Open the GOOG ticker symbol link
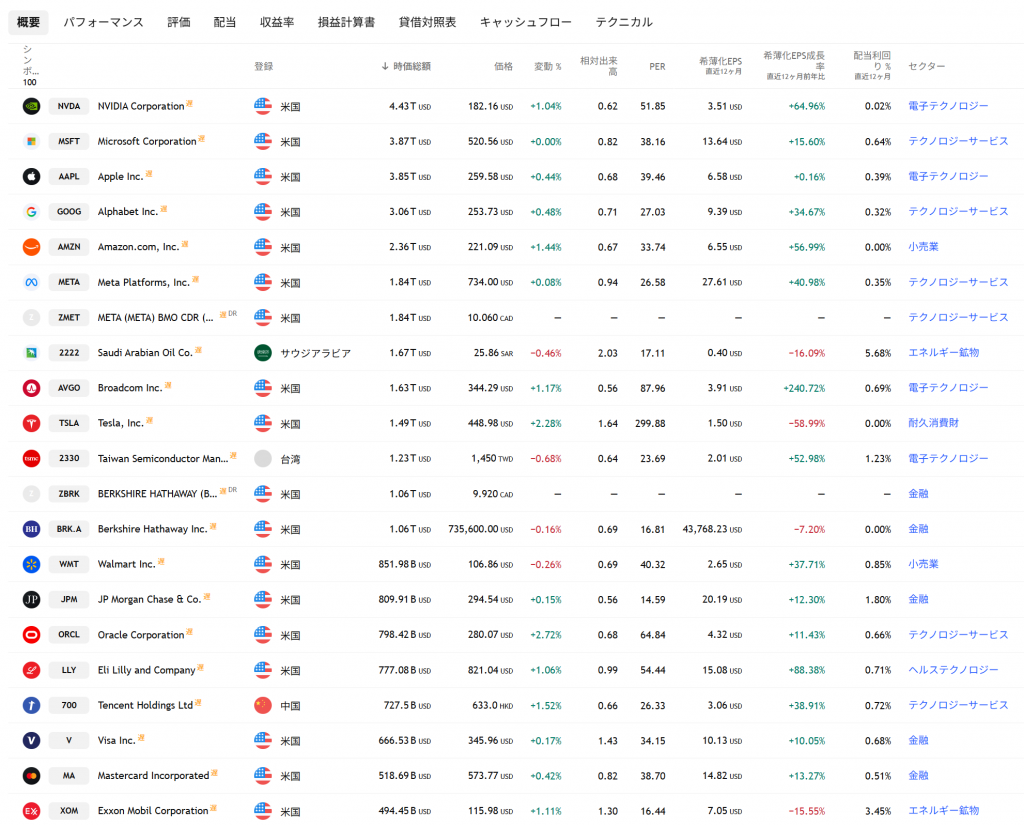Viewport: 1024px width, 825px height. tap(69, 212)
